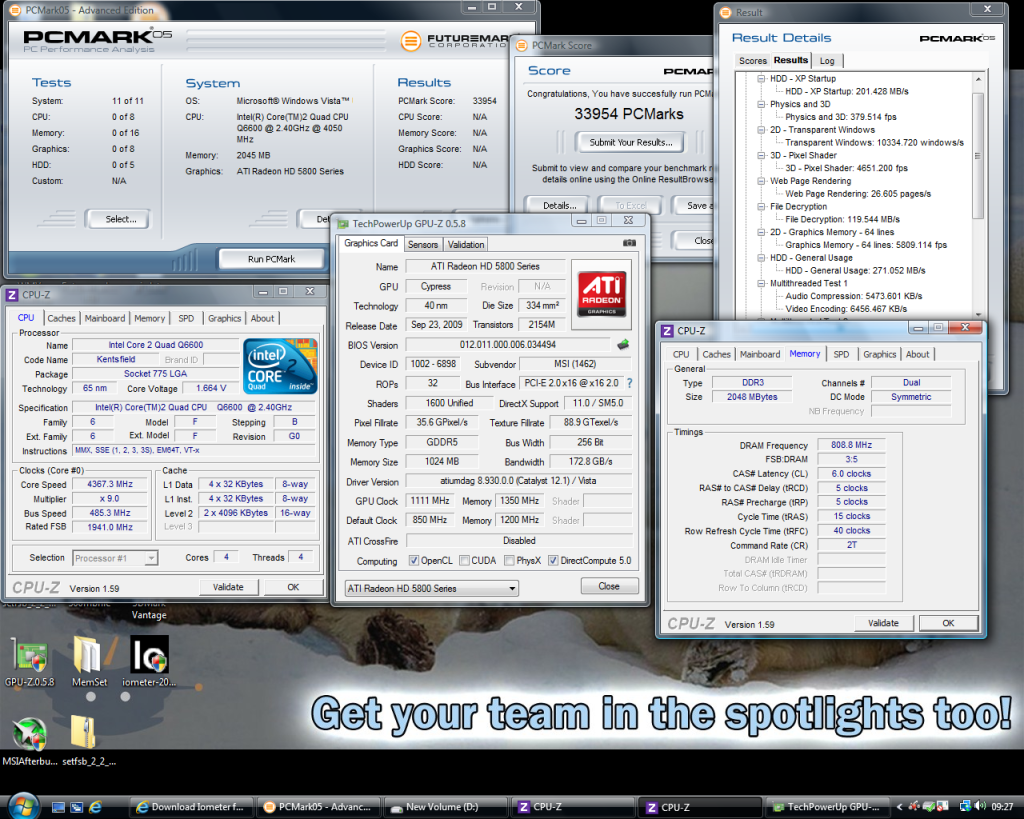This screenshot has width=1024, height=819.
Task: Toggle the OpenCL checkbox
Action: [413, 560]
